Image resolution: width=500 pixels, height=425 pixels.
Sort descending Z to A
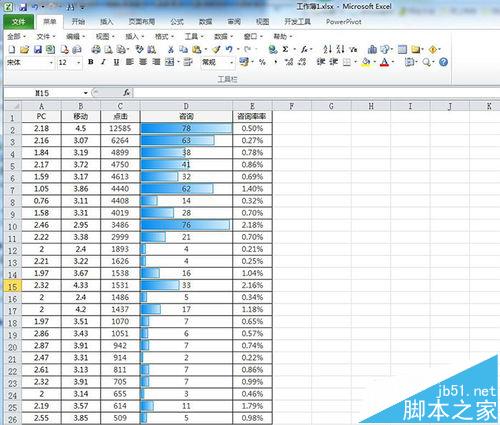[x=340, y=50]
